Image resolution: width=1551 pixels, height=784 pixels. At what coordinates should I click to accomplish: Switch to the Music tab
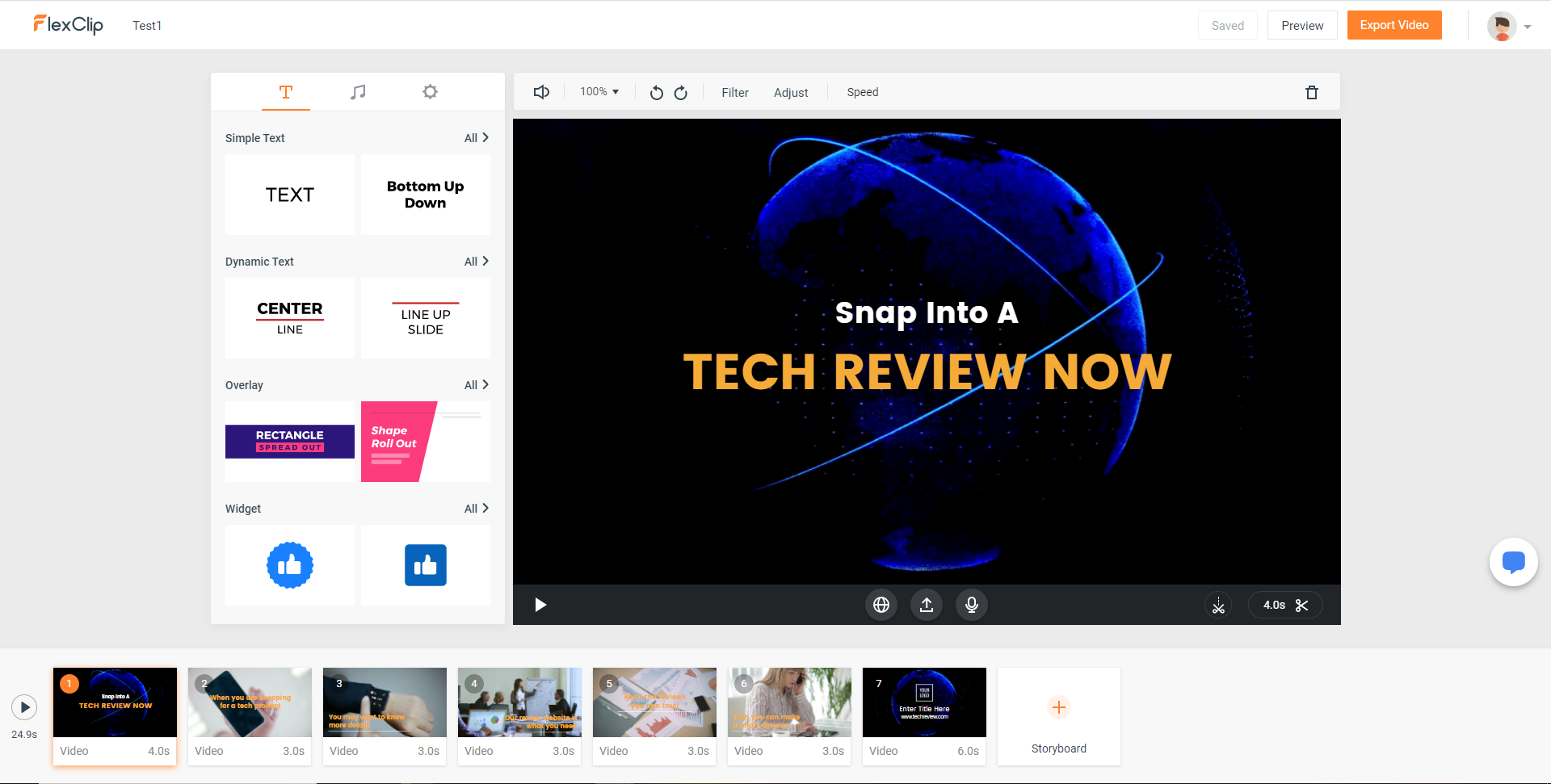[358, 92]
